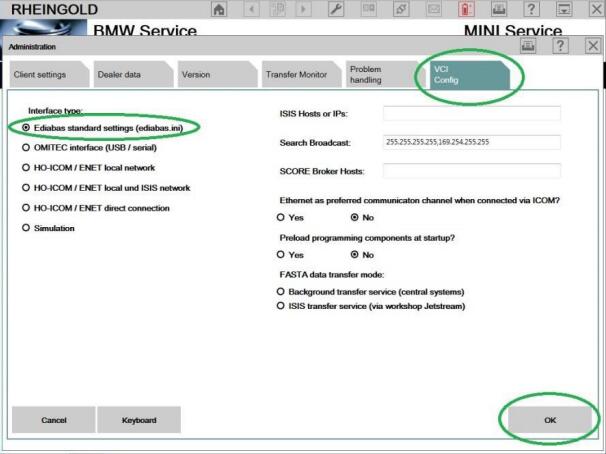This screenshot has height=454, width=606.
Task: Open help in the Administration dialog
Action: 560,46
